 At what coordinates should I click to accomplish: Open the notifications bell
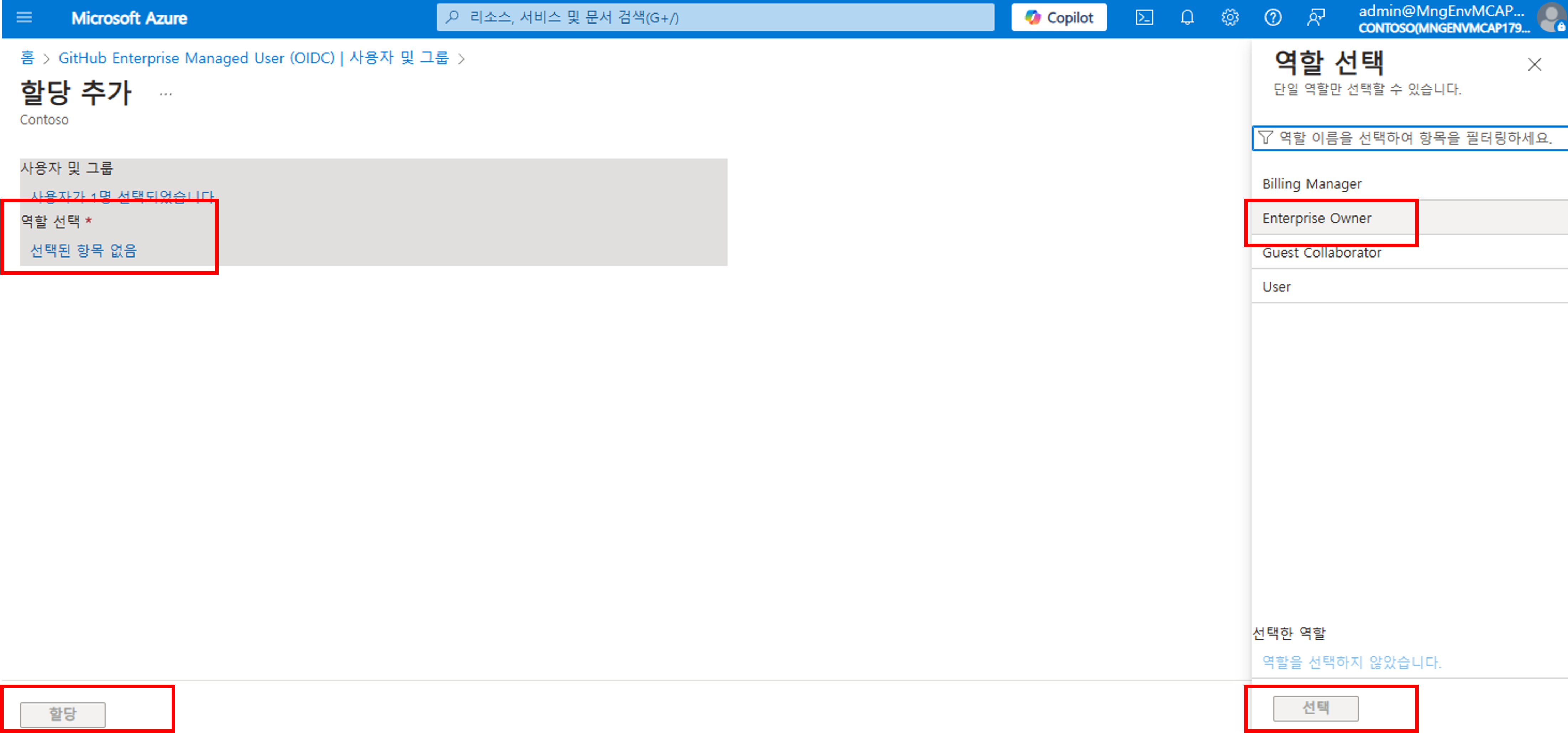[x=1186, y=18]
